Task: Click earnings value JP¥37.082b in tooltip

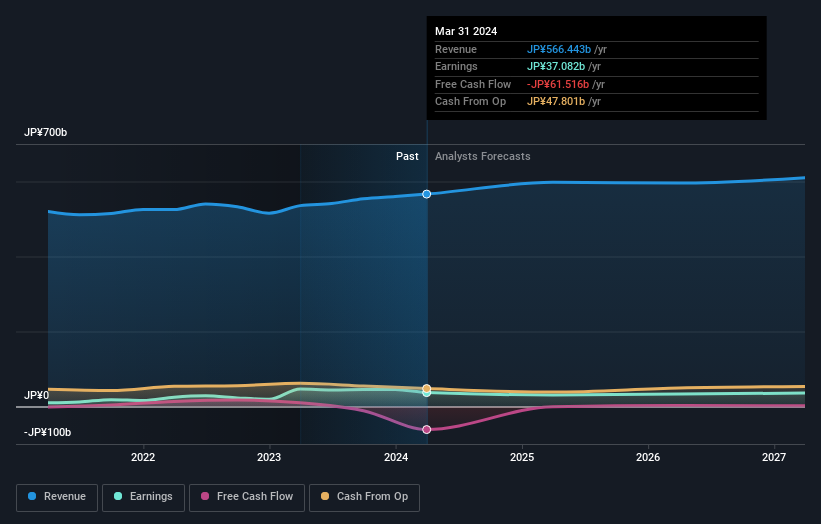Action: tap(556, 66)
